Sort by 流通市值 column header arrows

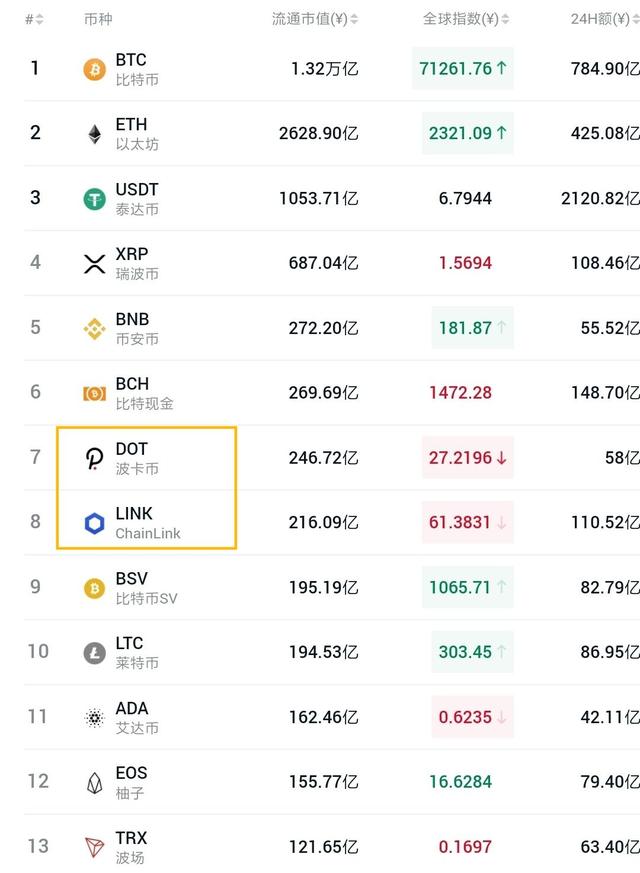point(354,20)
